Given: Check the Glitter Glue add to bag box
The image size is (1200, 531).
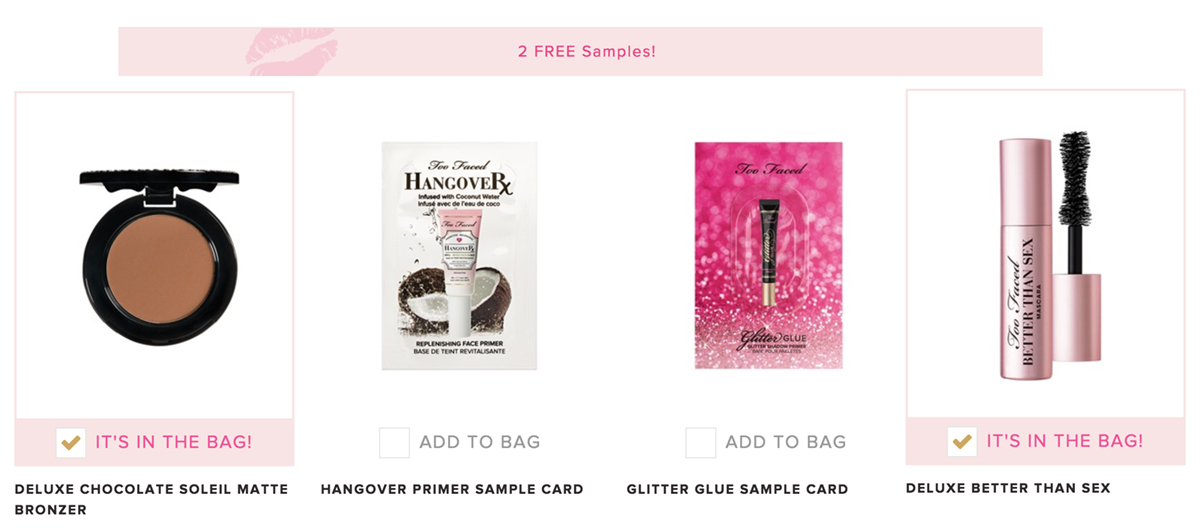Looking at the screenshot, I should (700, 442).
